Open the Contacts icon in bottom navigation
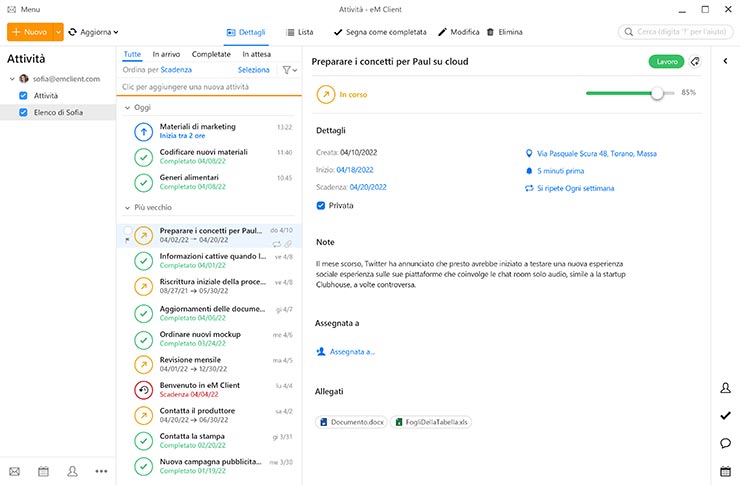Image resolution: width=740 pixels, height=485 pixels. tap(72, 471)
